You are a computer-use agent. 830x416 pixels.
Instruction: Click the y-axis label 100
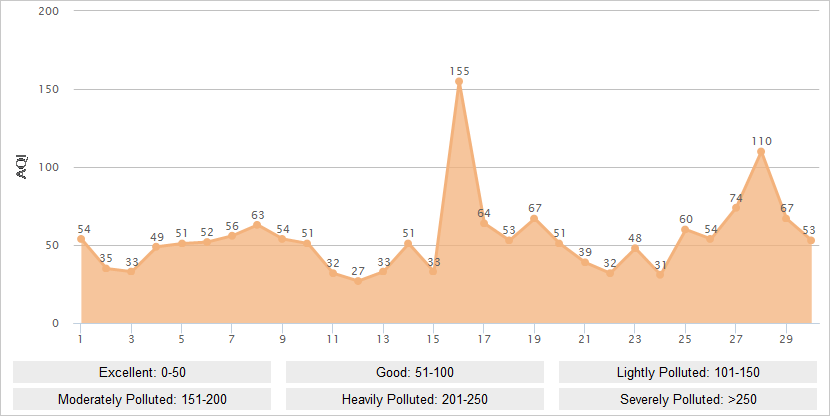click(49, 167)
